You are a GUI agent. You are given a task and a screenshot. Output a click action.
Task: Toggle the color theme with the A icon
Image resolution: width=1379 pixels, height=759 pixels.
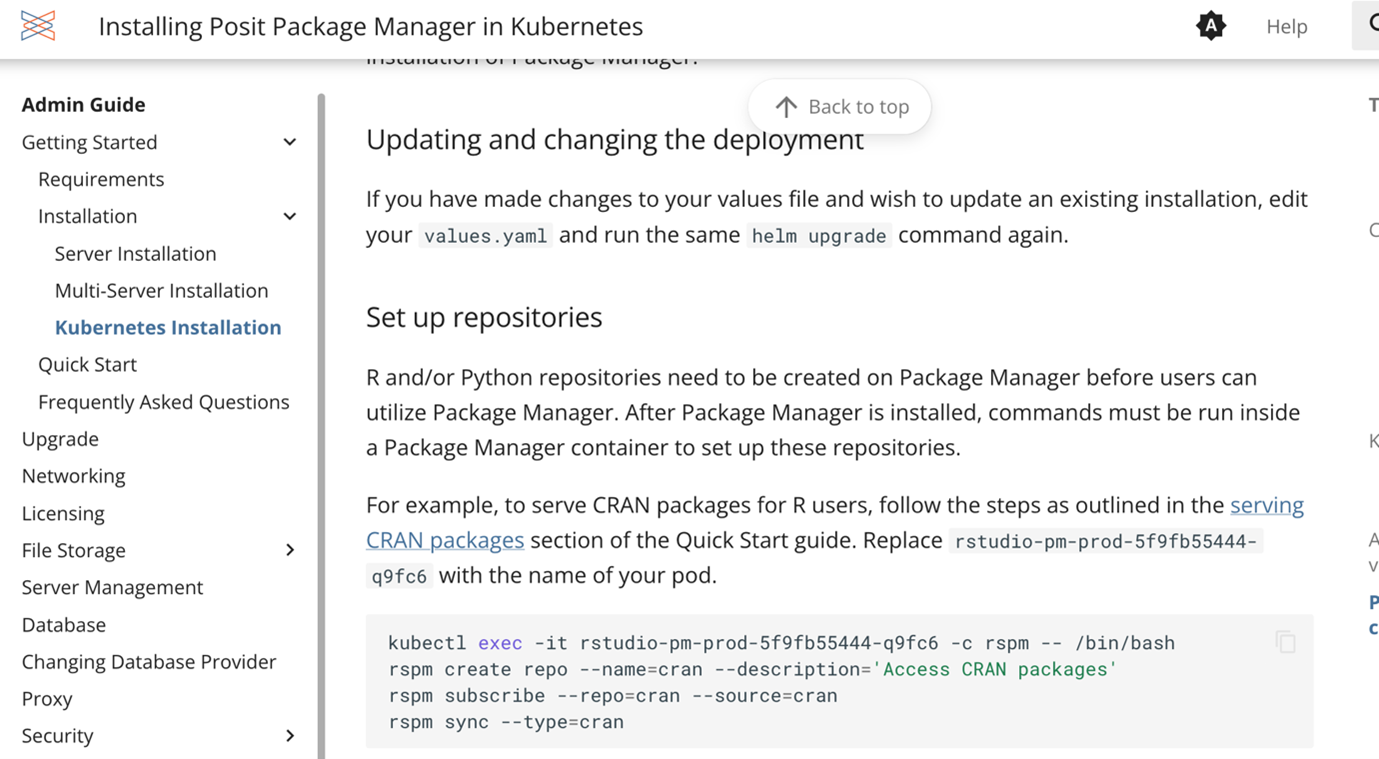[x=1210, y=26]
